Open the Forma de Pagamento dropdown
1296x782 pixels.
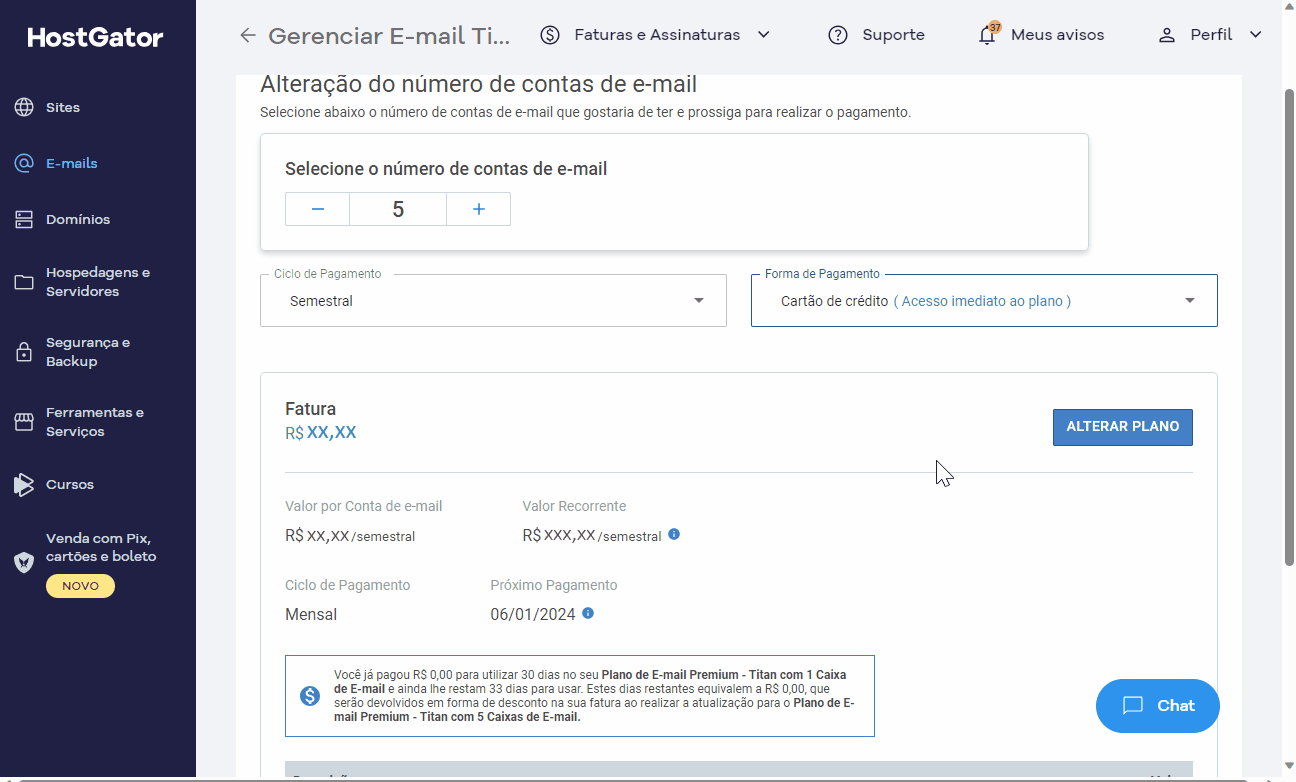984,300
